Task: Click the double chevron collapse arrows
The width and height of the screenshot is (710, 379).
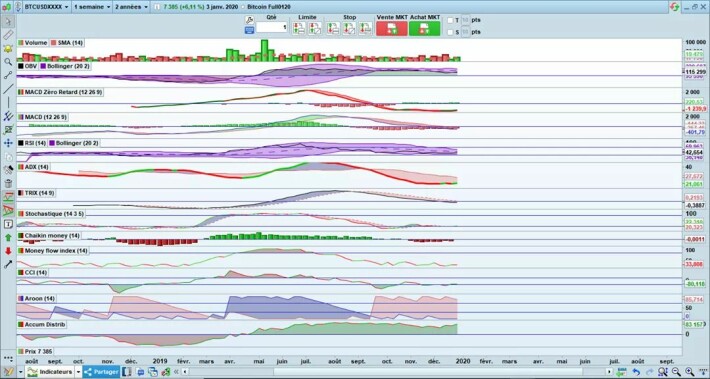Action: (x=178, y=372)
